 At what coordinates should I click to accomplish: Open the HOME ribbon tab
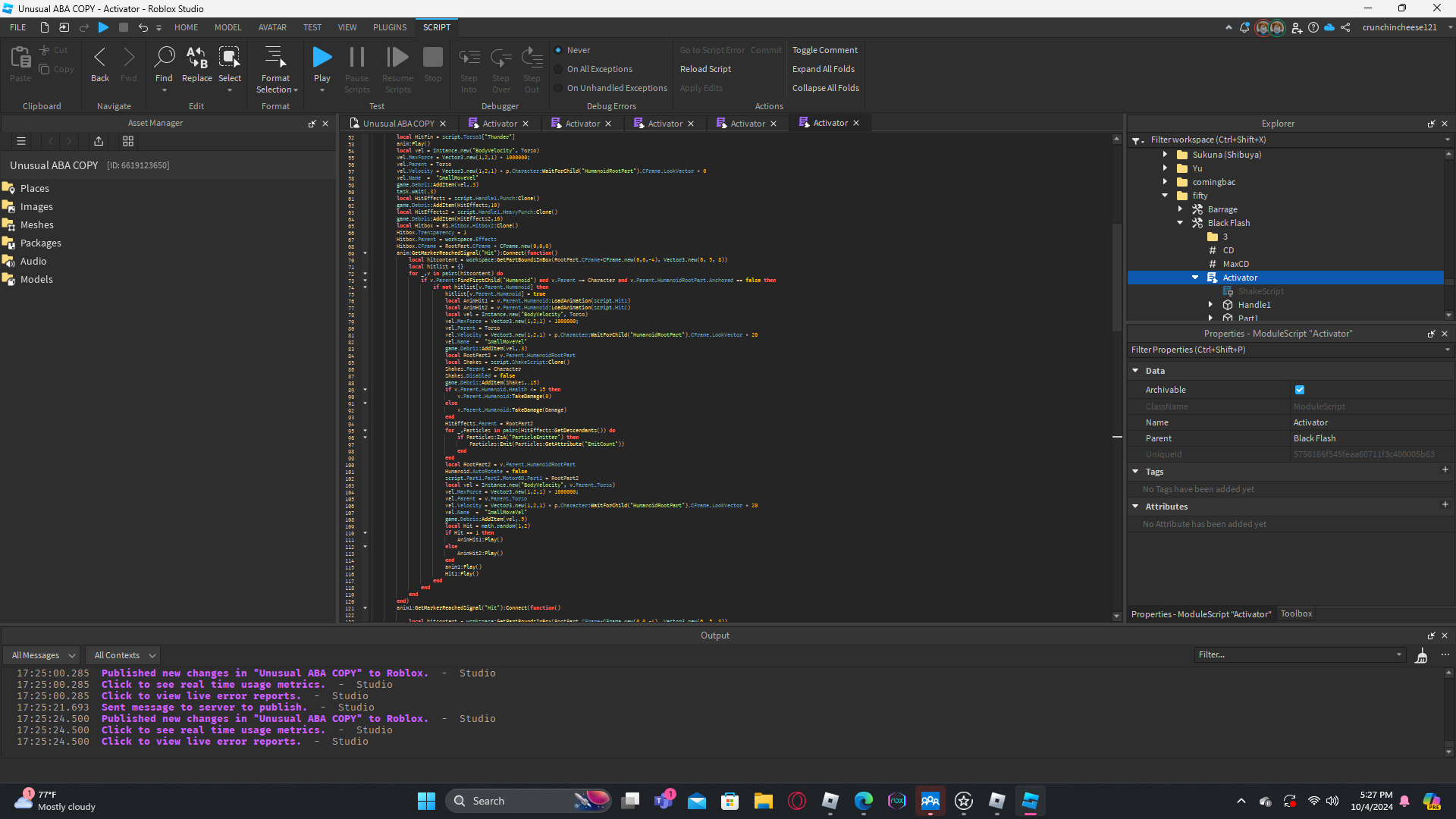click(186, 27)
